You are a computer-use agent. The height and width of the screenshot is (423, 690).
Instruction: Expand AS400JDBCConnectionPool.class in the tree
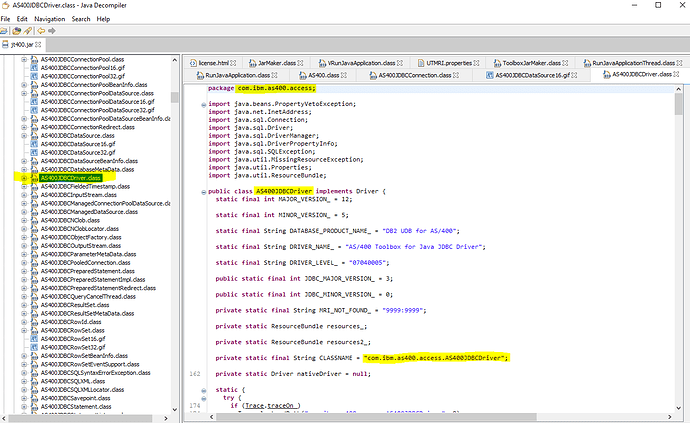tap(24, 59)
